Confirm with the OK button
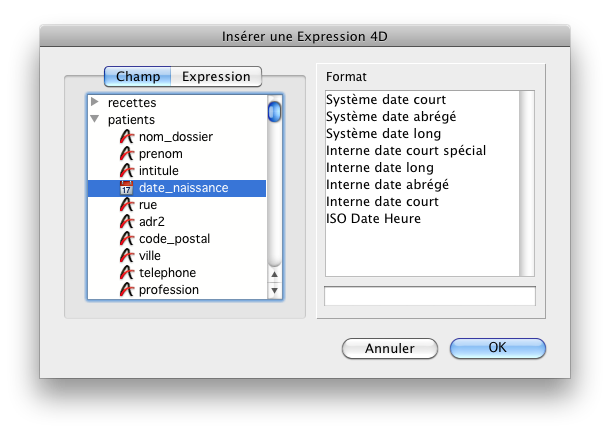 [x=498, y=347]
